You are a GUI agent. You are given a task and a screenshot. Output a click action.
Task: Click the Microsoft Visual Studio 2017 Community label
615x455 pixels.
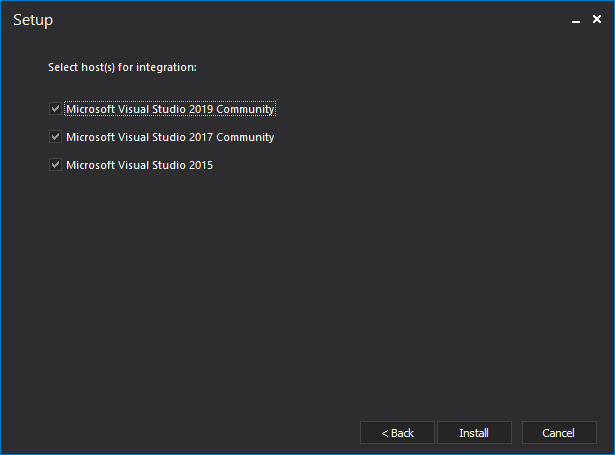170,137
